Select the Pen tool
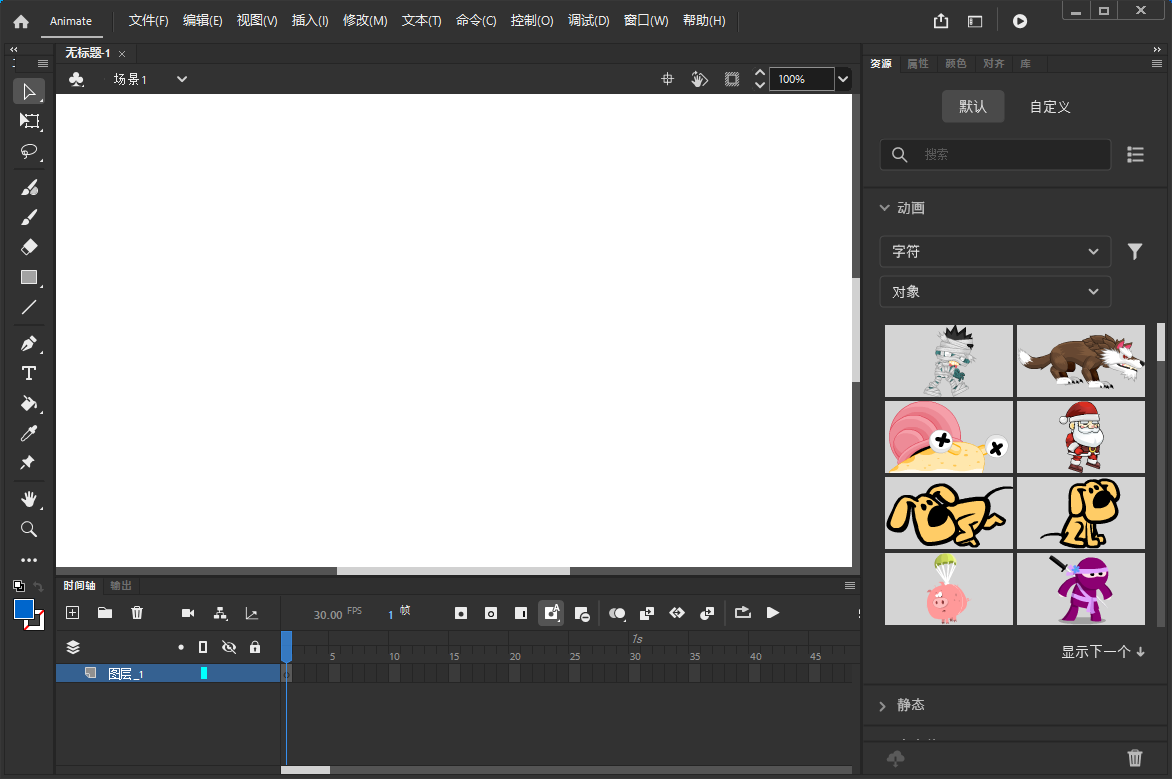The image size is (1172, 779). coord(28,344)
